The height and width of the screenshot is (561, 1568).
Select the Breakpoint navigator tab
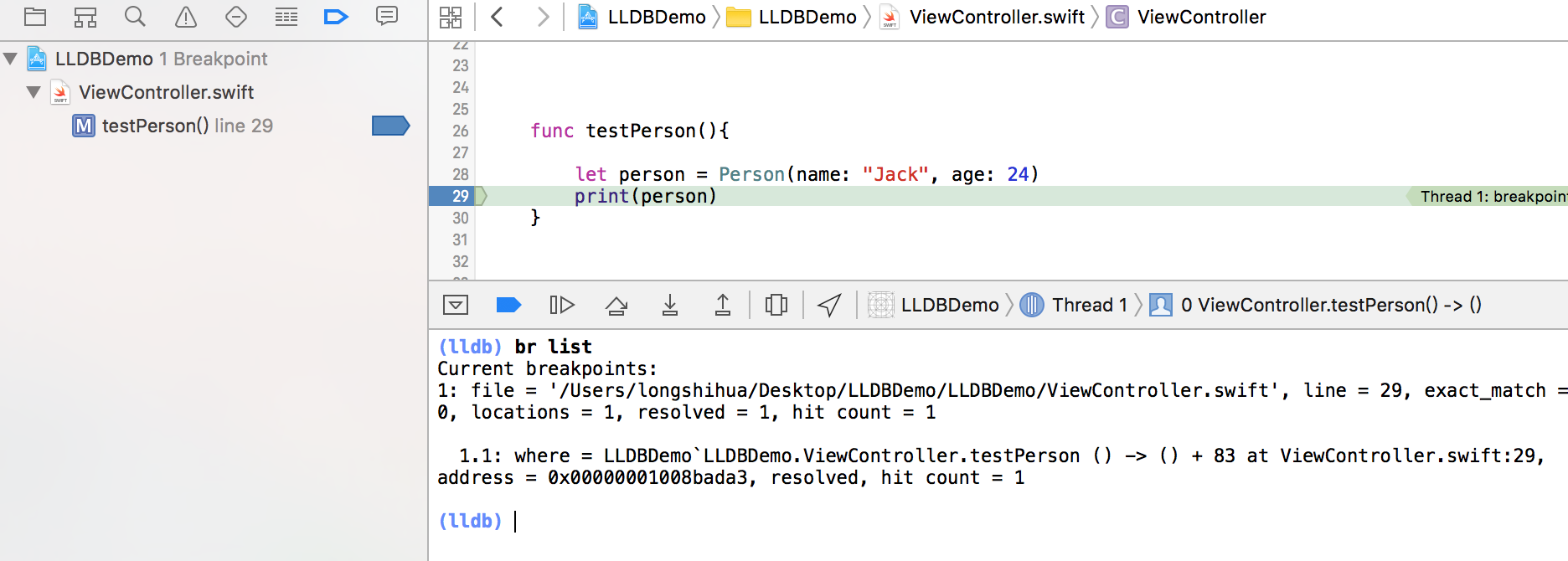pyautogui.click(x=336, y=17)
